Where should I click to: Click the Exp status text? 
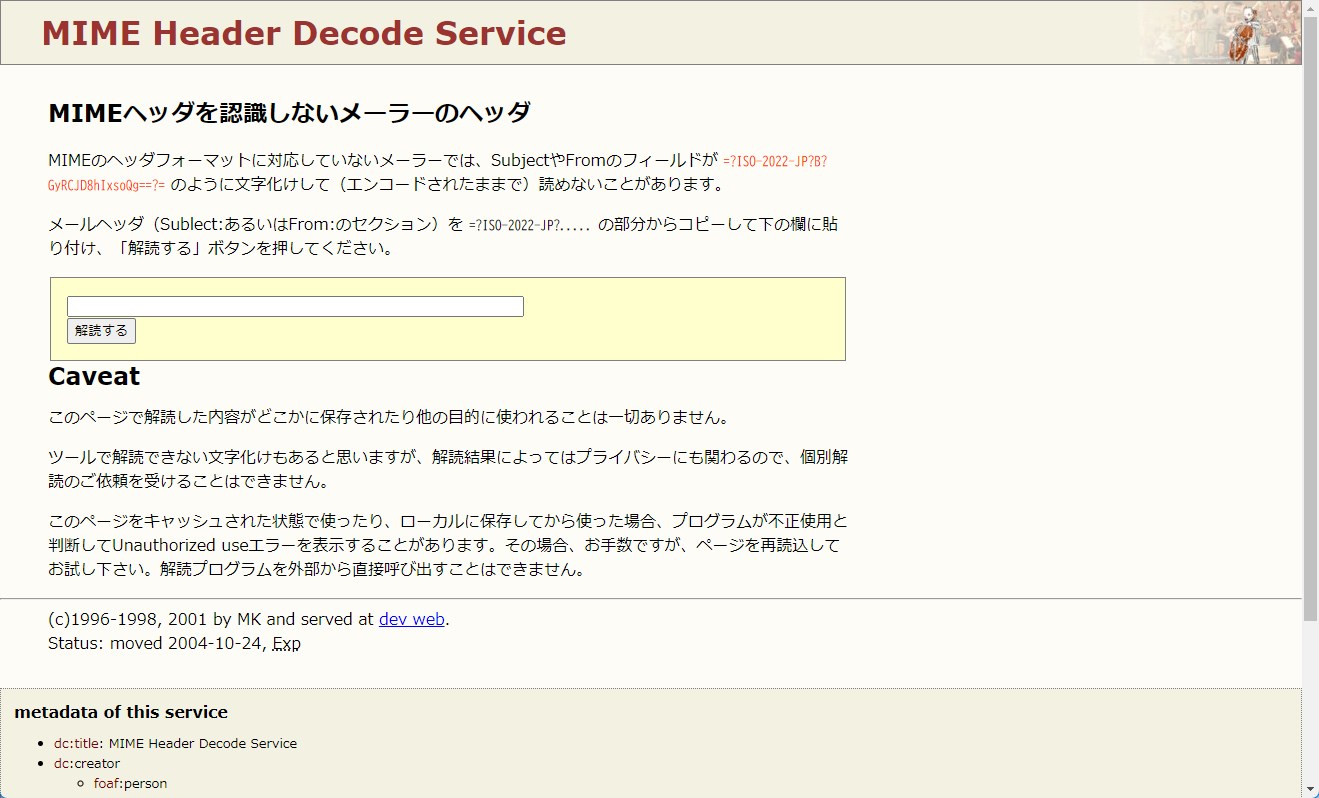coord(287,643)
